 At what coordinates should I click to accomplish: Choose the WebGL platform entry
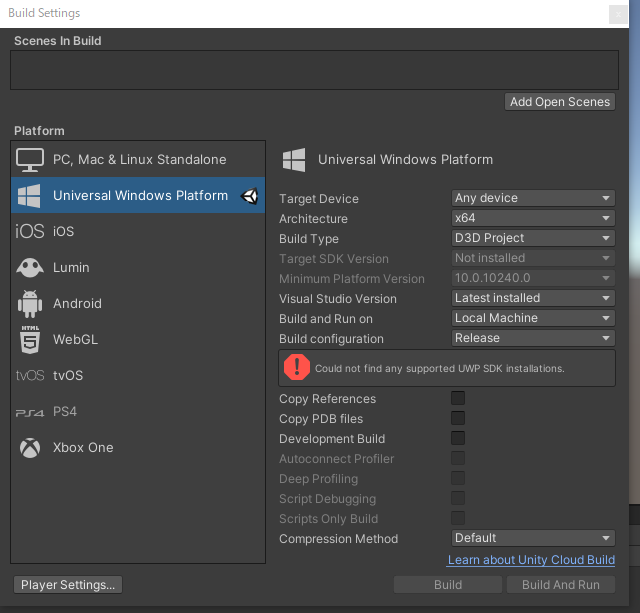click(x=138, y=339)
